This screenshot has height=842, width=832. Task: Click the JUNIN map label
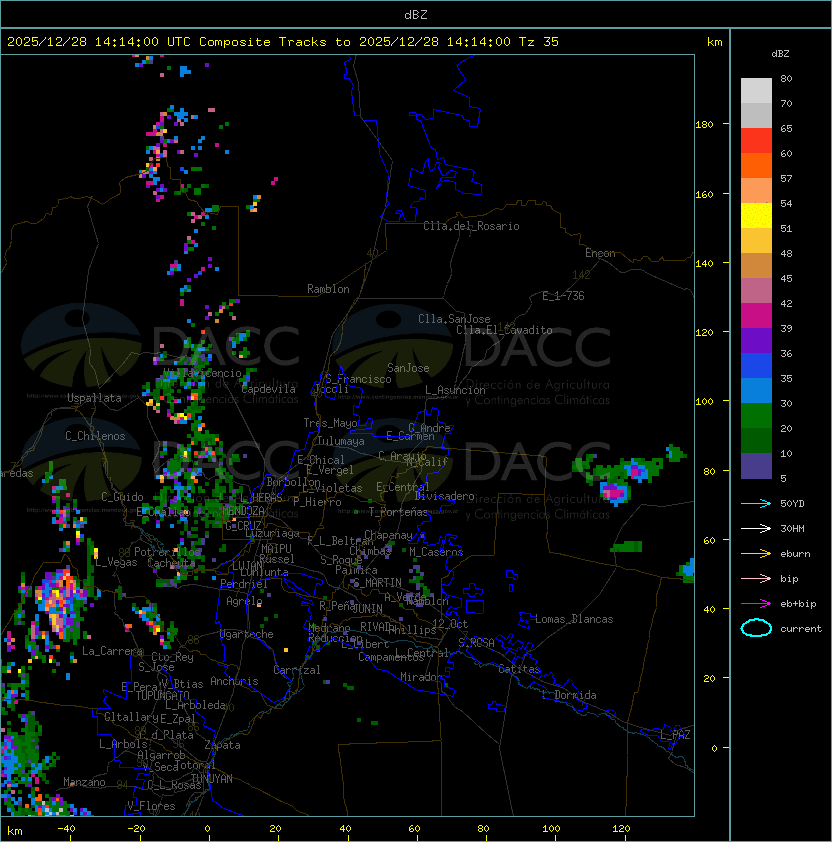[x=368, y=608]
